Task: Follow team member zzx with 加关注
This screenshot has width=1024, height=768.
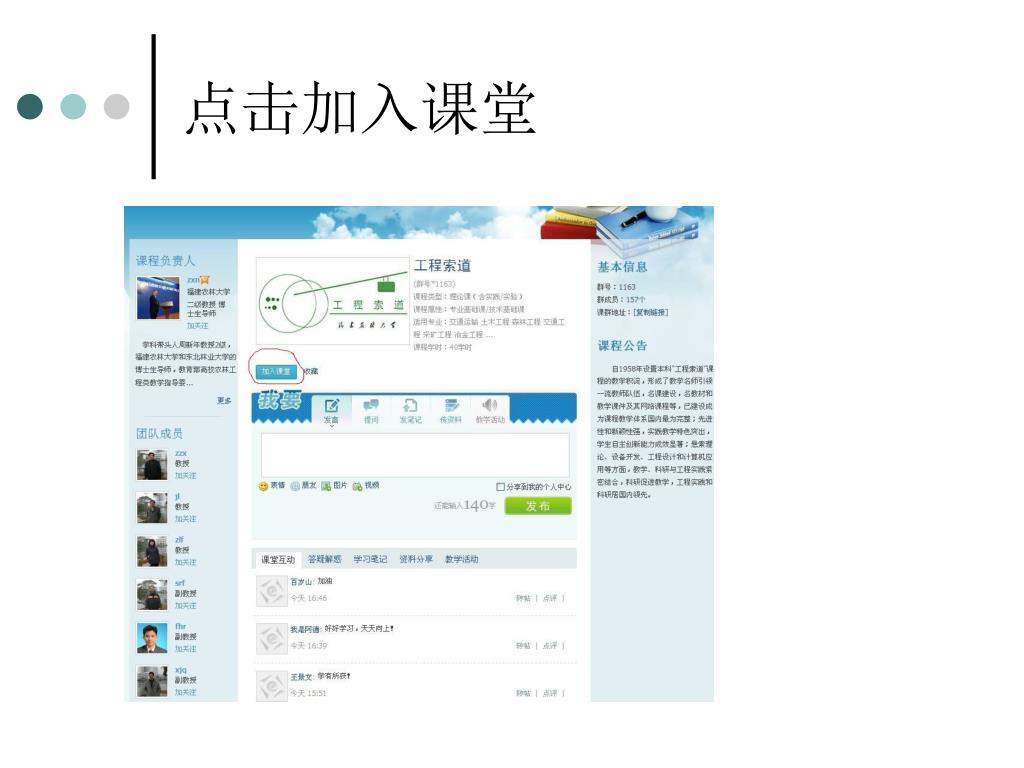Action: tap(185, 476)
